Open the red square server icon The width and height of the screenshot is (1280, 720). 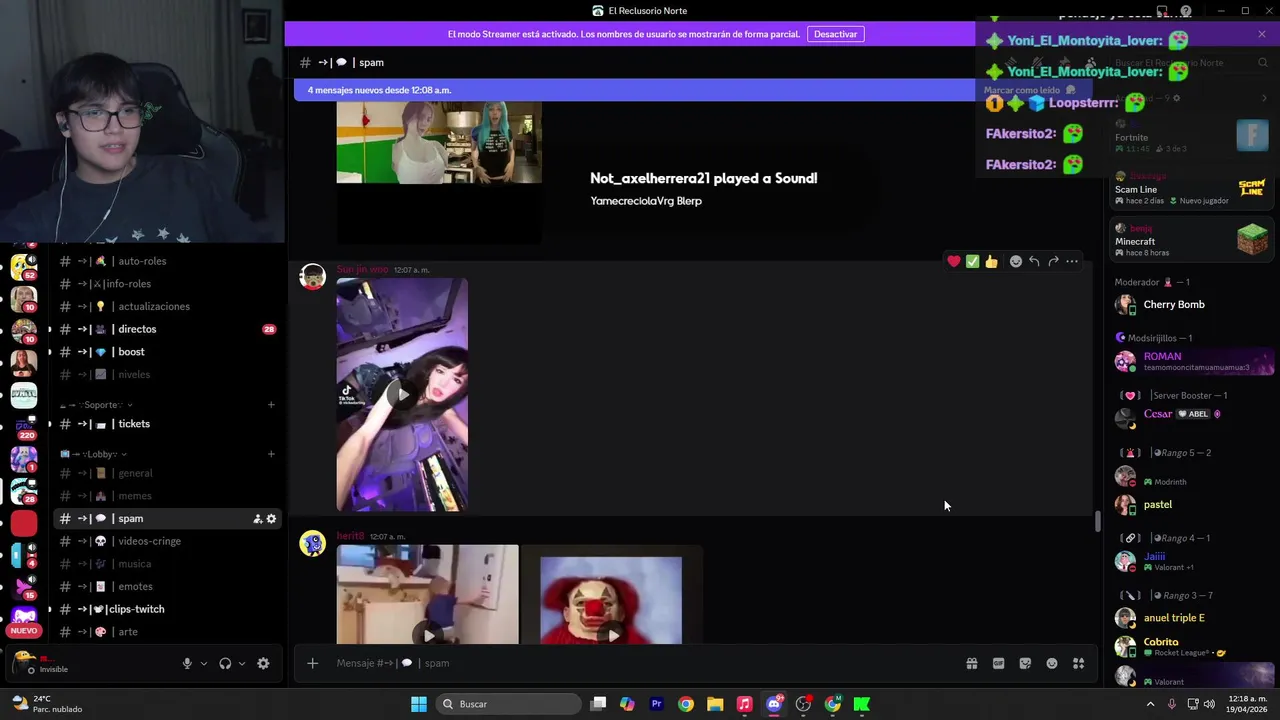tap(24, 523)
